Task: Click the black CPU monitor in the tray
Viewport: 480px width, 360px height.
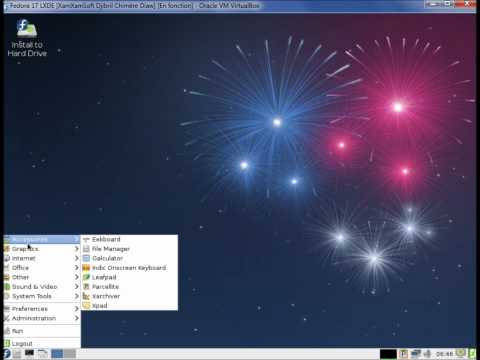Action: click(x=388, y=354)
